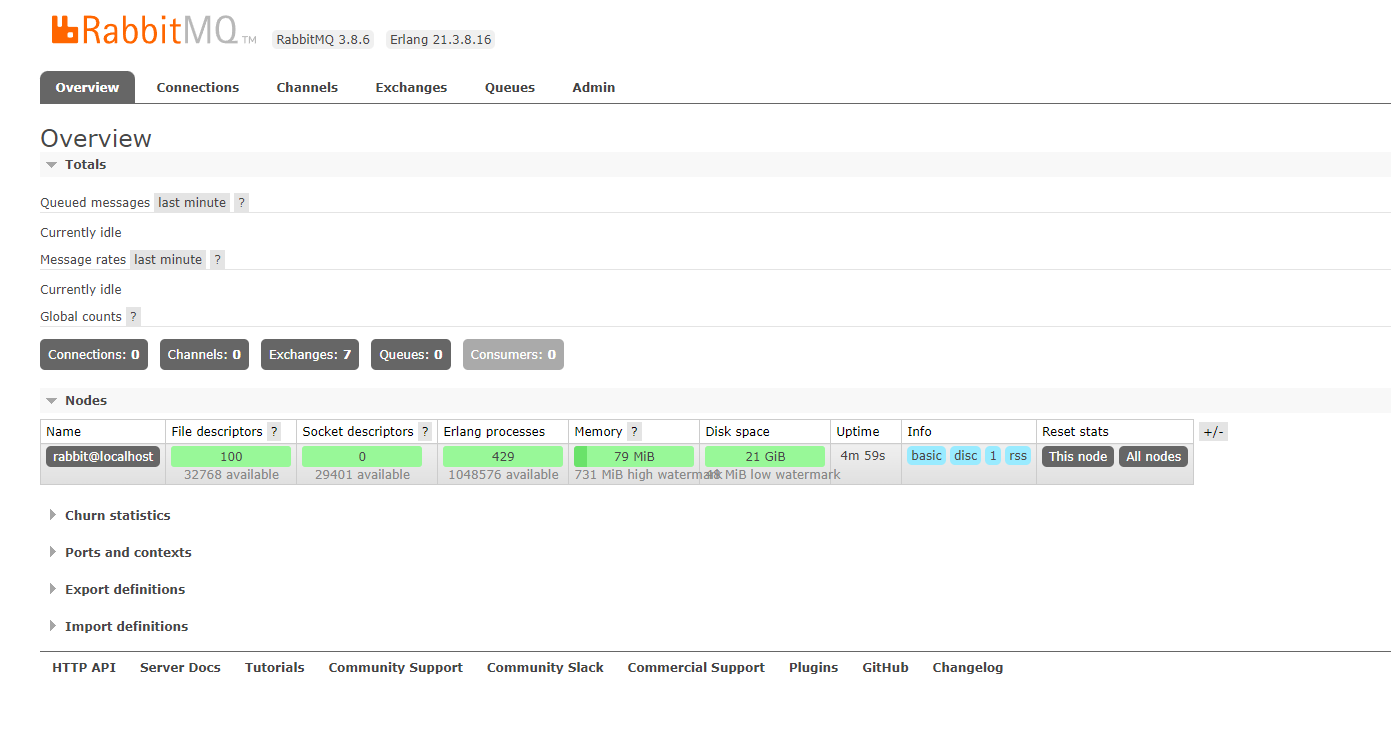Open the Server Docs footer link
1391x737 pixels.
pos(180,667)
